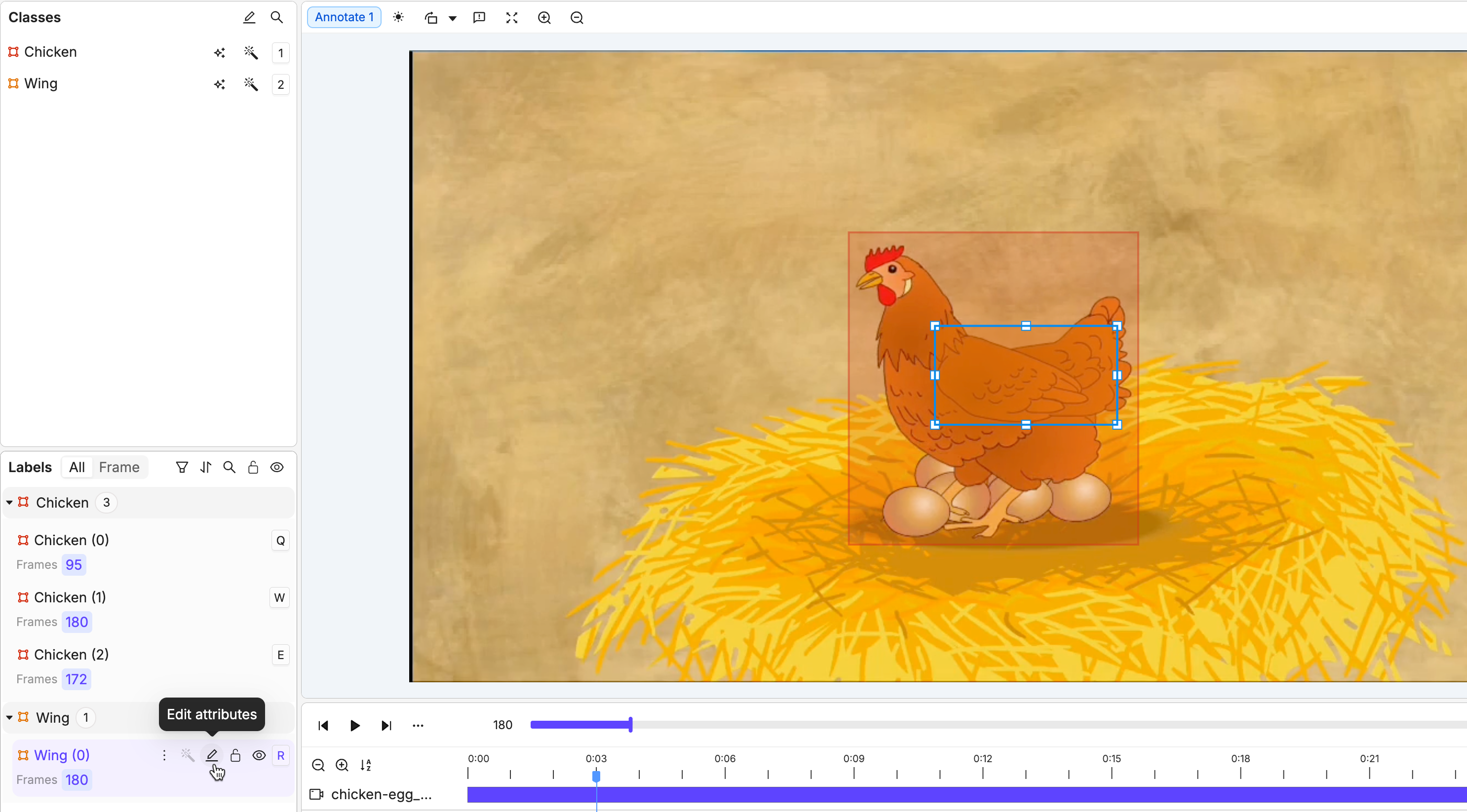Toggle visibility of all labels in header
Screen dimensions: 1467x812
(x=277, y=468)
